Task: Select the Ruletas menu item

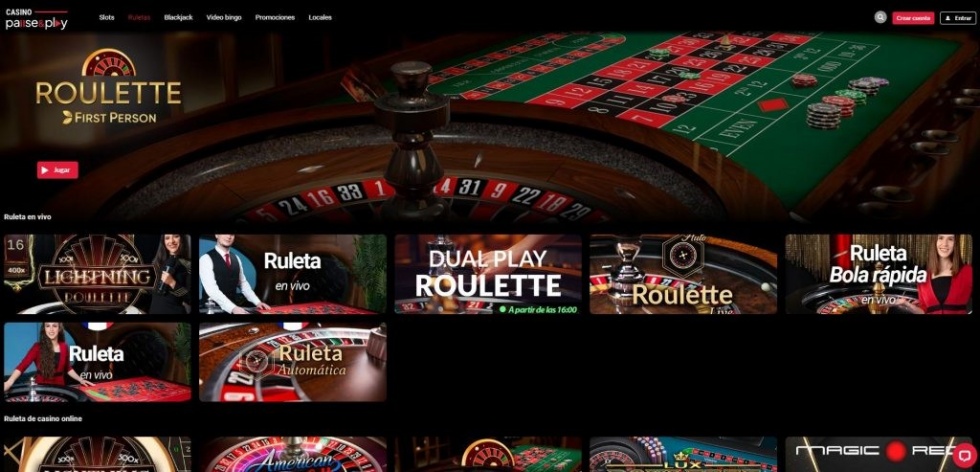Action: tap(139, 18)
